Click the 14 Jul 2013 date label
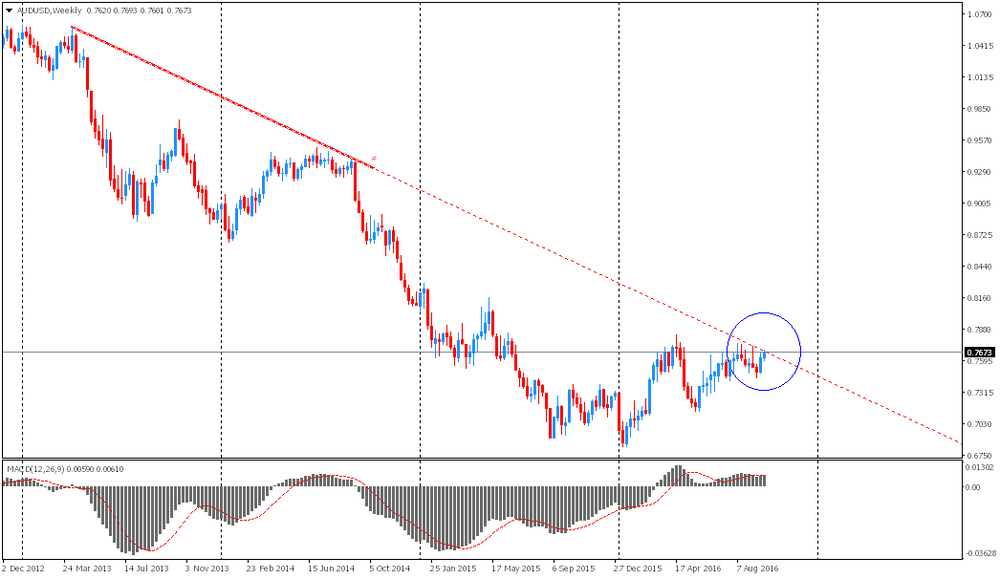This screenshot has width=1000, height=579. pyautogui.click(x=146, y=568)
